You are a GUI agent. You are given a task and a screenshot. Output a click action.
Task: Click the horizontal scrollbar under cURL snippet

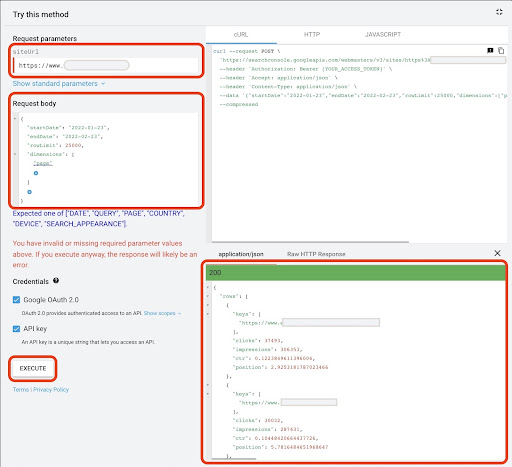pyautogui.click(x=310, y=242)
